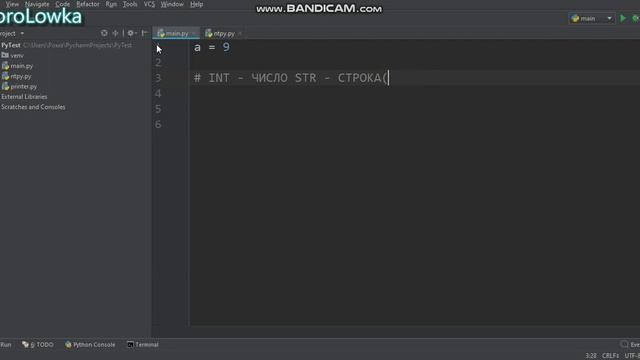Image resolution: width=640 pixels, height=360 pixels.
Task: Open the Window menu
Action: pyautogui.click(x=172, y=4)
